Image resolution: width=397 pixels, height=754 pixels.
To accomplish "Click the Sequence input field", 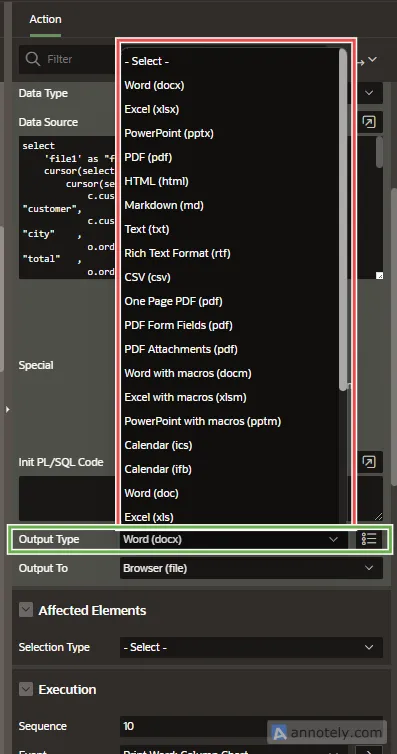I will click(x=251, y=726).
